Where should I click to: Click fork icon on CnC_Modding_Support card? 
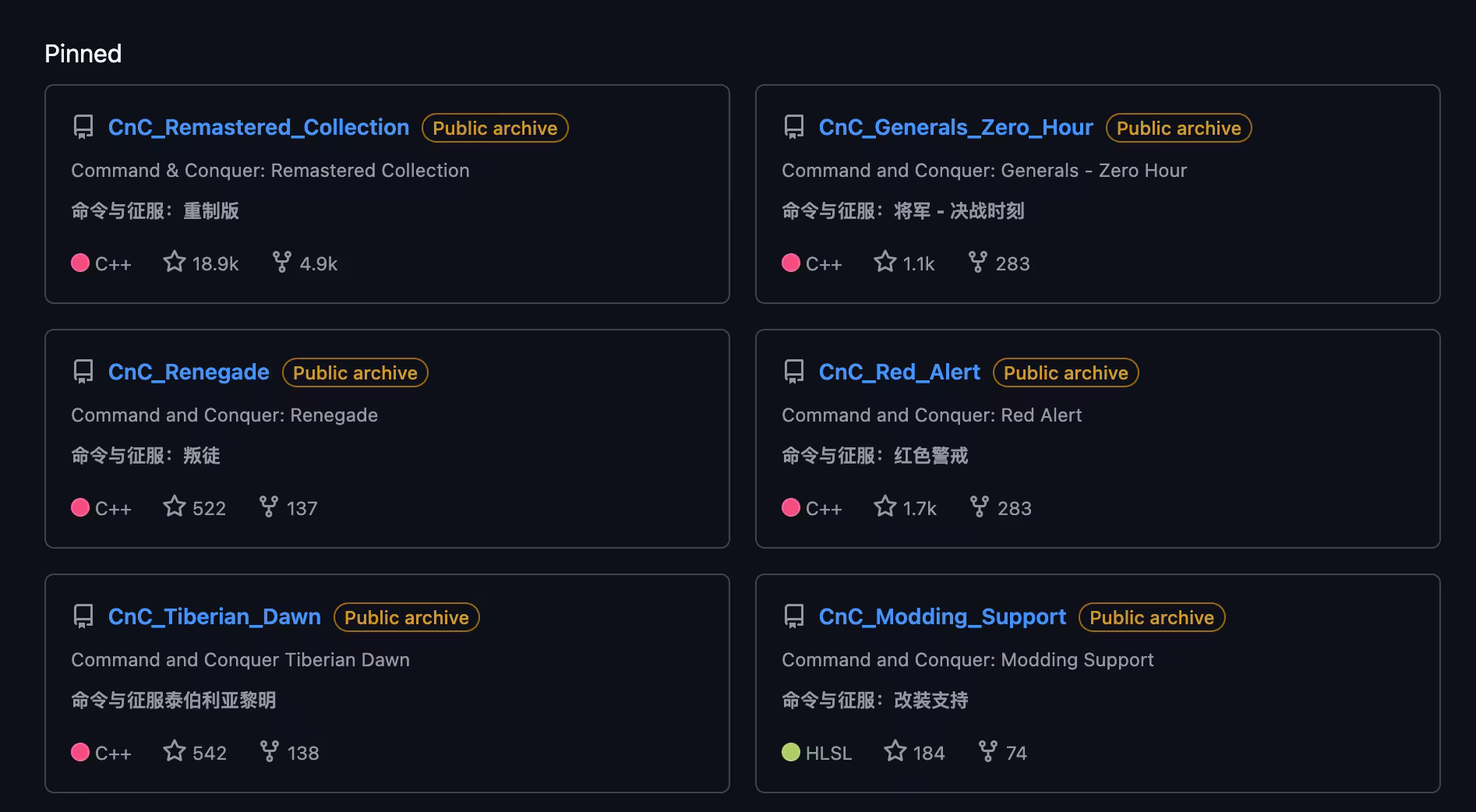pyautogui.click(x=988, y=751)
